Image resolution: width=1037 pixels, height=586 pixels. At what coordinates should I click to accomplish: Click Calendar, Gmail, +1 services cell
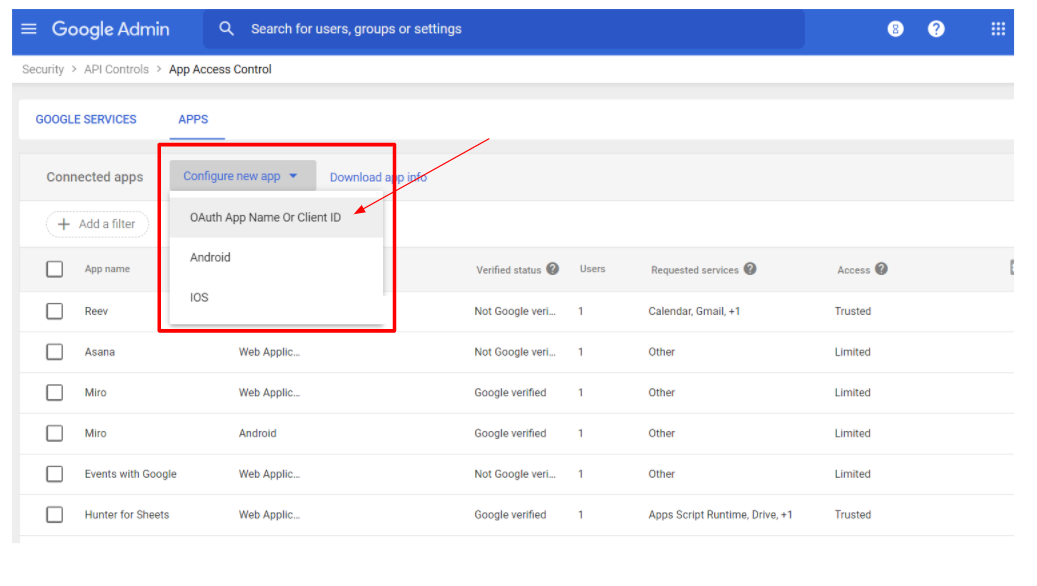point(694,312)
